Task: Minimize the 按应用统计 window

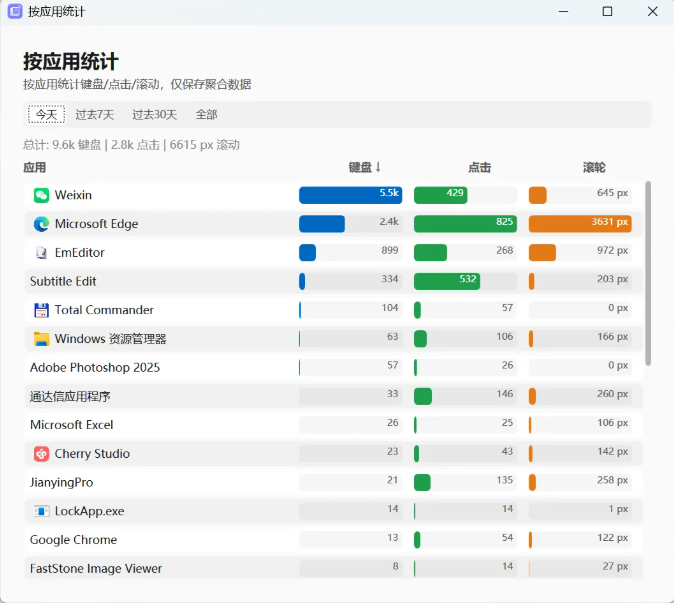Action: tap(564, 12)
